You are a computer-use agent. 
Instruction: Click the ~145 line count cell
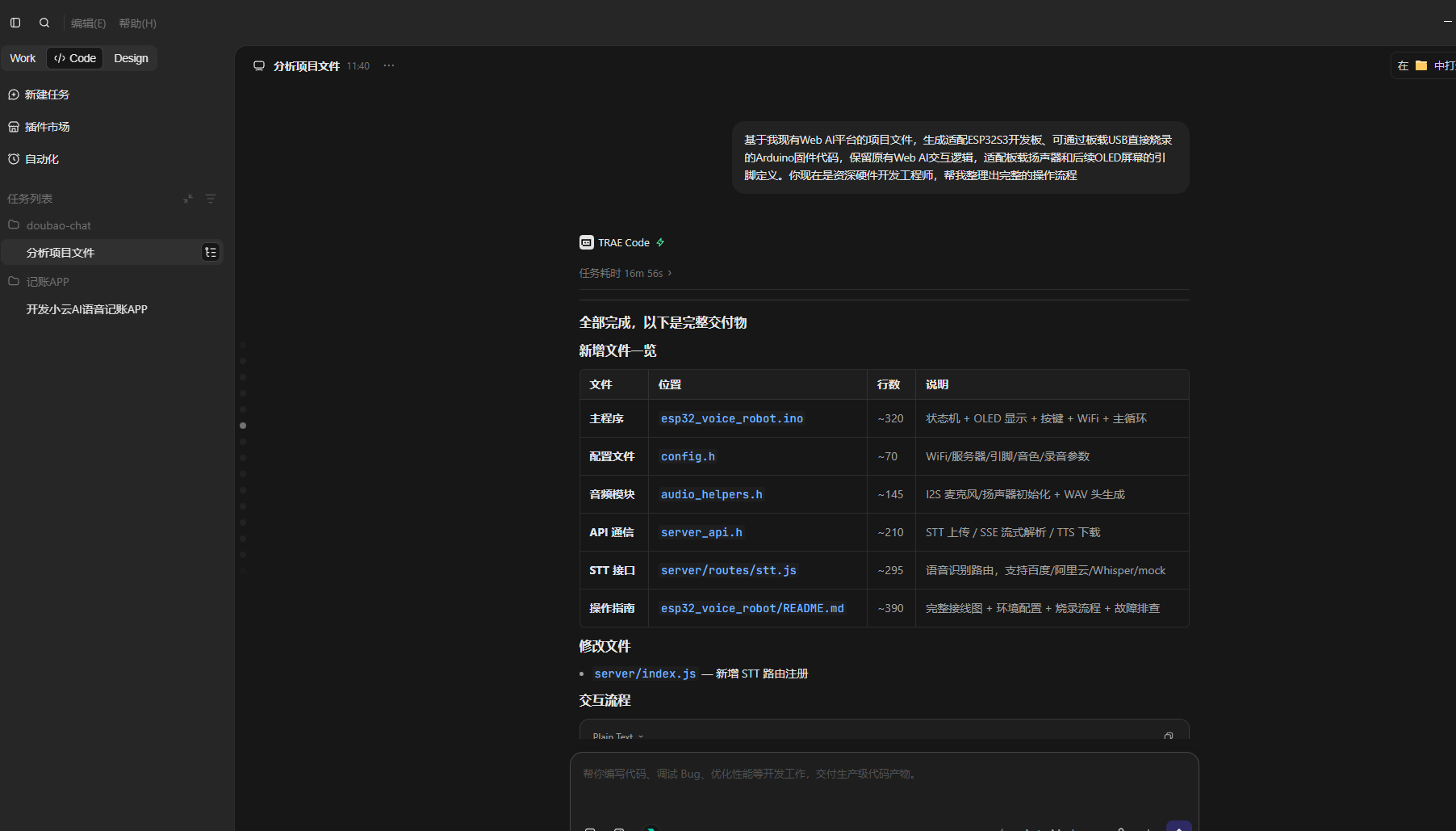(x=890, y=494)
